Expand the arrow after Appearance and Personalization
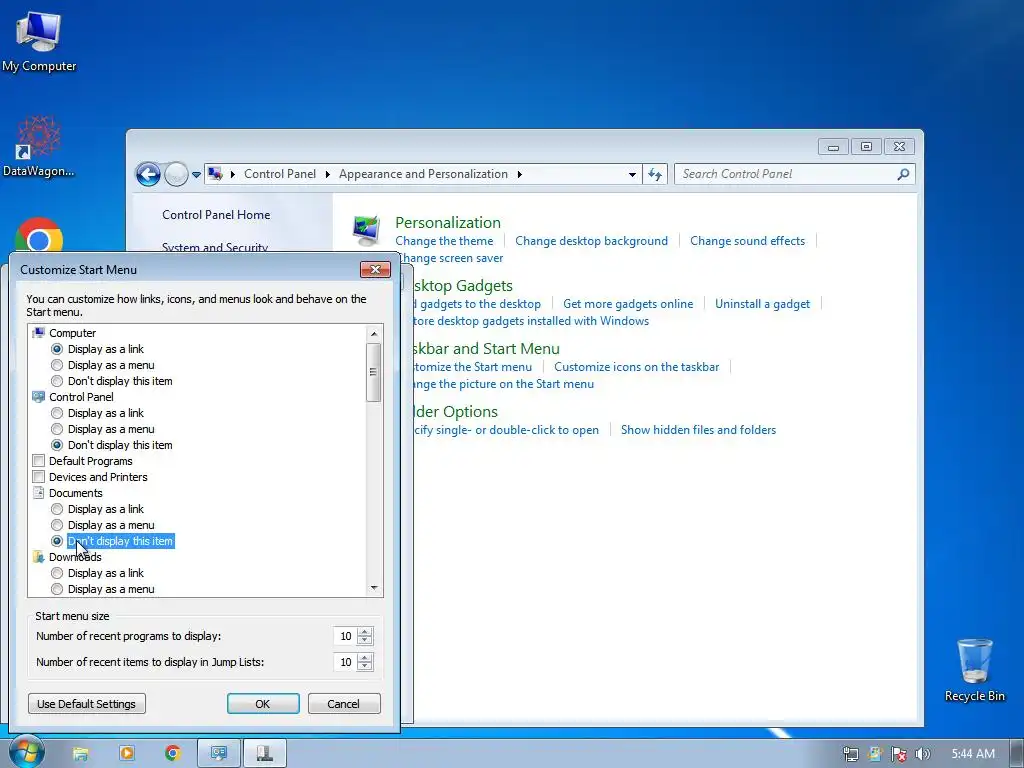 click(519, 174)
